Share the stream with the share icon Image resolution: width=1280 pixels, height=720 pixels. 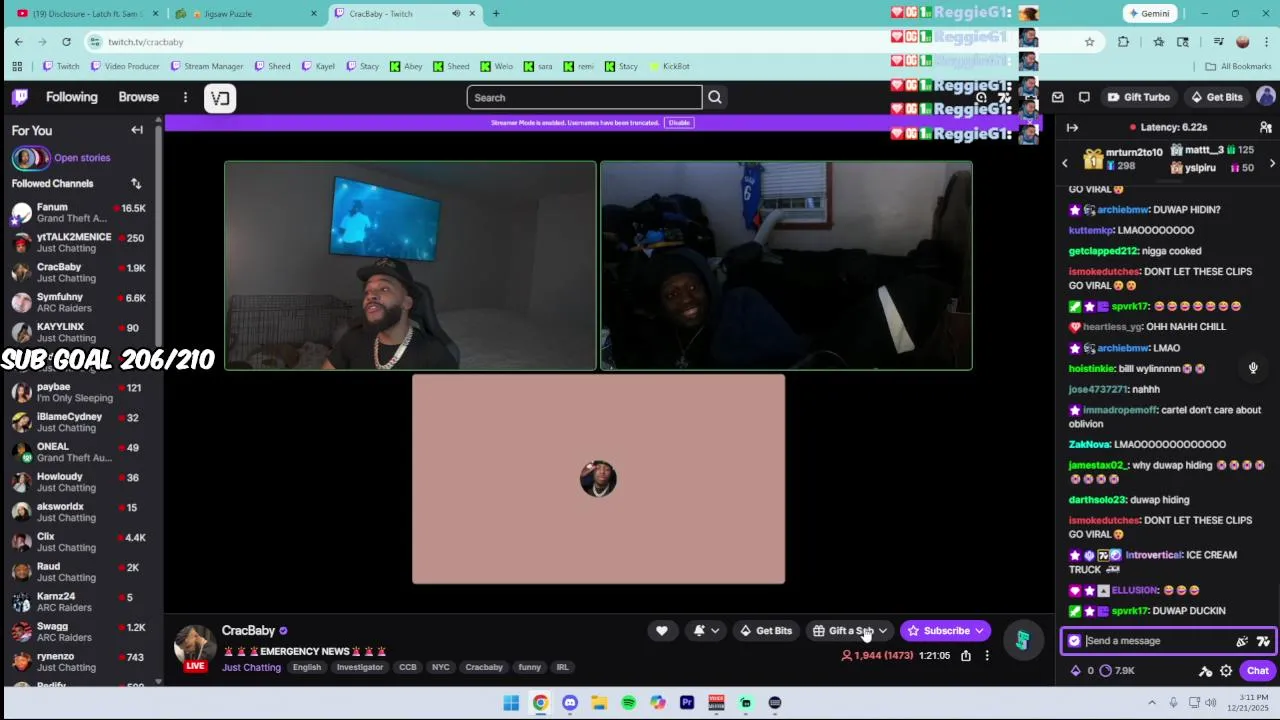point(966,656)
